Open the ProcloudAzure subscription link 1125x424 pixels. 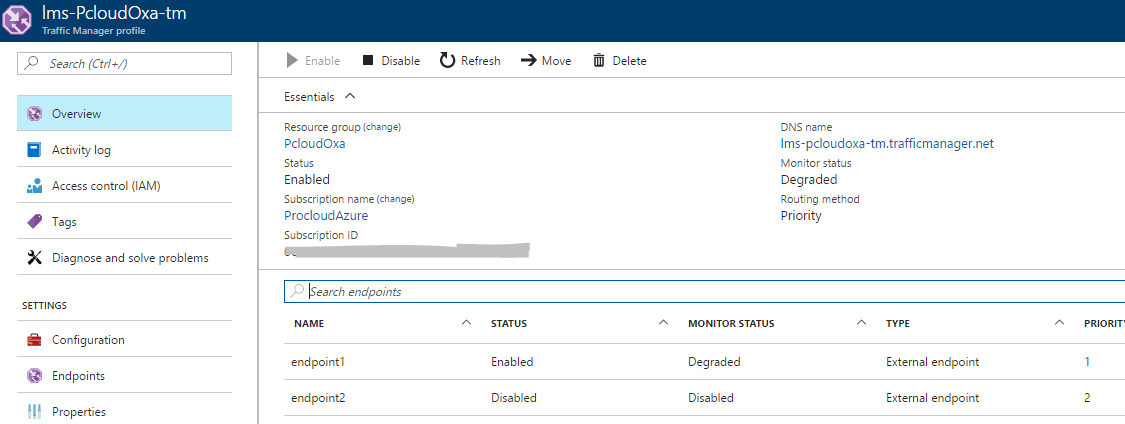tap(326, 216)
